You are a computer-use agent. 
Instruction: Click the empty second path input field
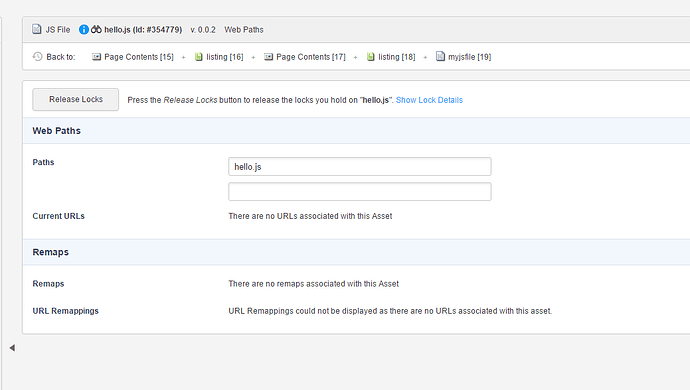[x=360, y=192]
